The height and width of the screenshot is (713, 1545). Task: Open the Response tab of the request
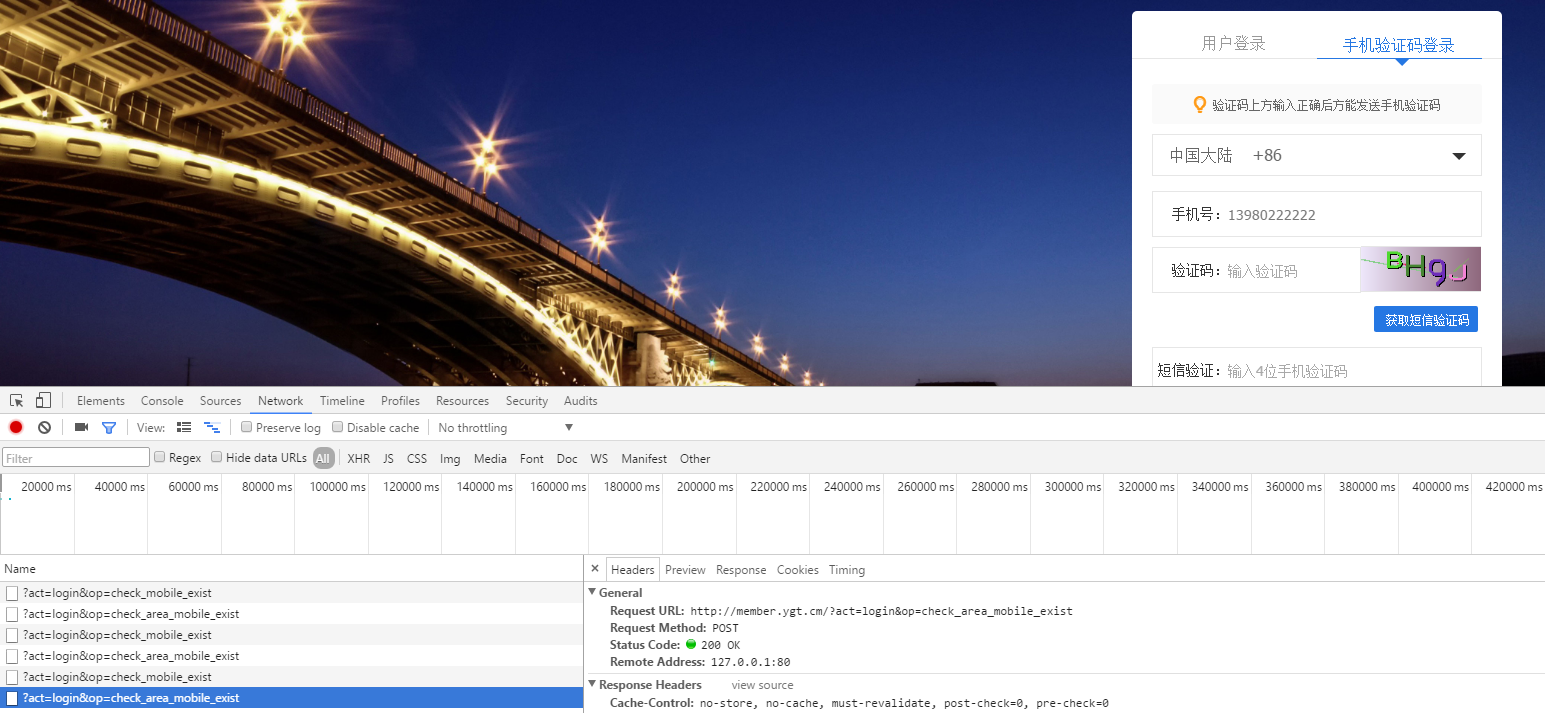(x=741, y=569)
